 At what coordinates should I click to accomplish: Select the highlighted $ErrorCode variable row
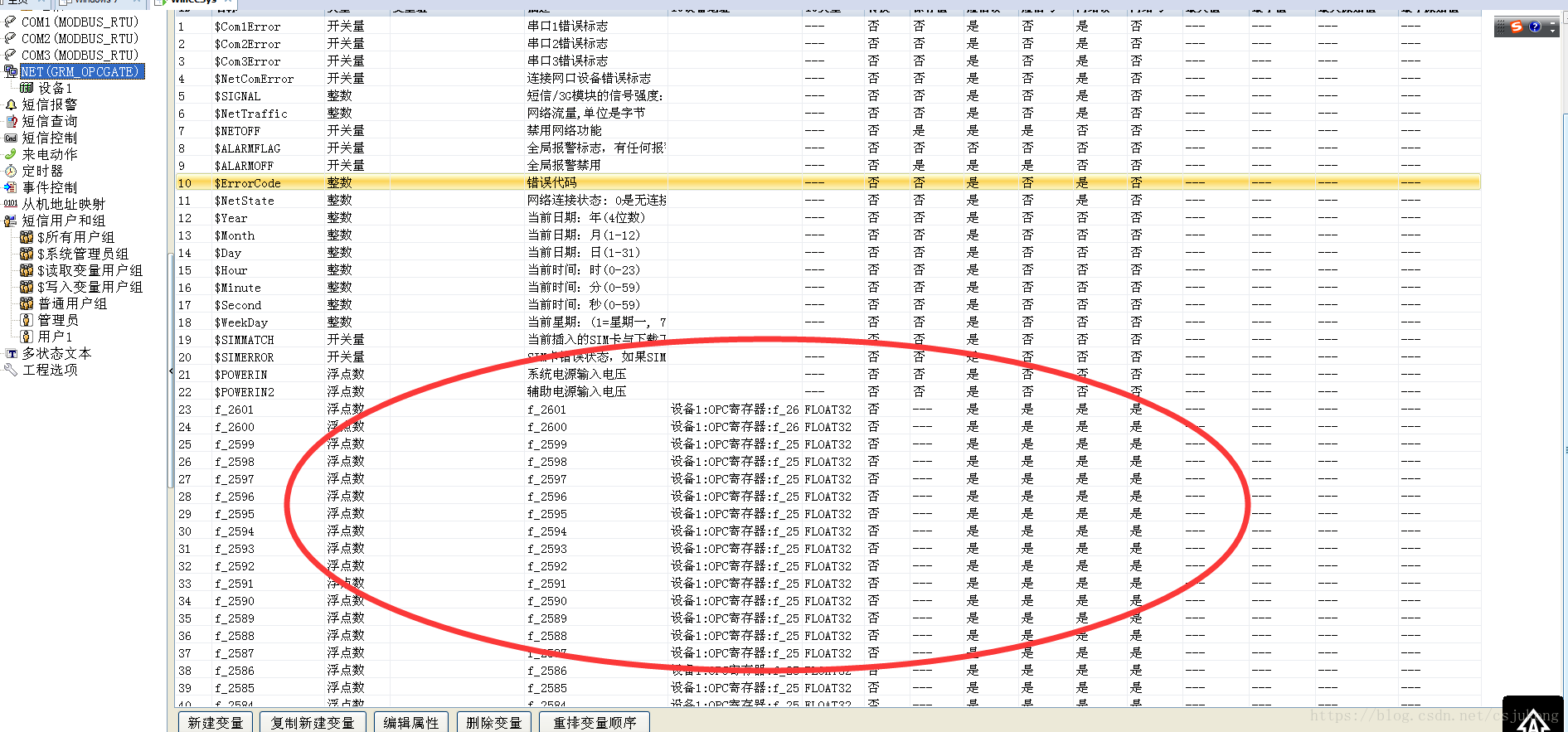point(828,182)
